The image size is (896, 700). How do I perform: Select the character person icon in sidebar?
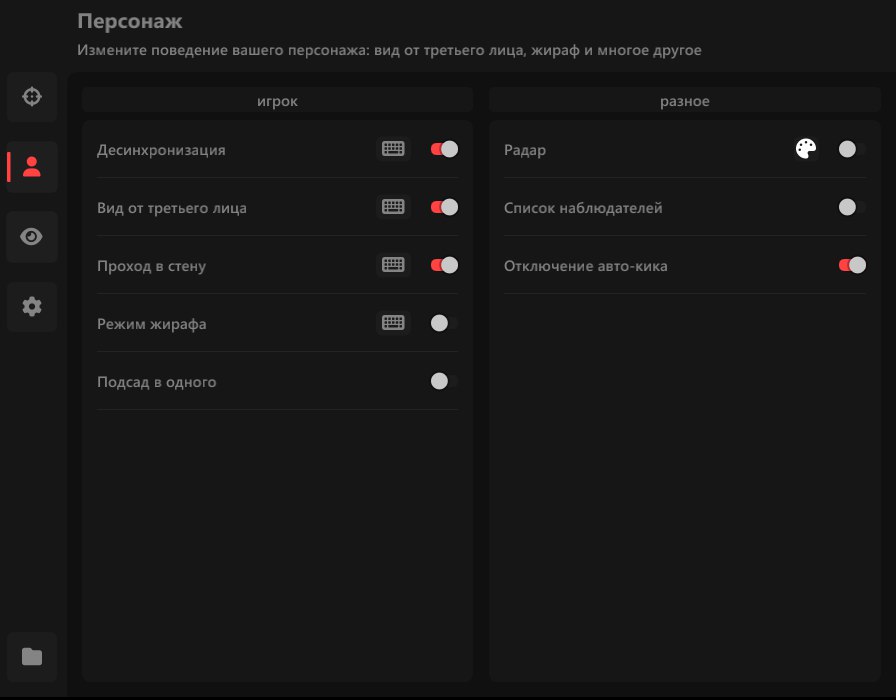[32, 167]
